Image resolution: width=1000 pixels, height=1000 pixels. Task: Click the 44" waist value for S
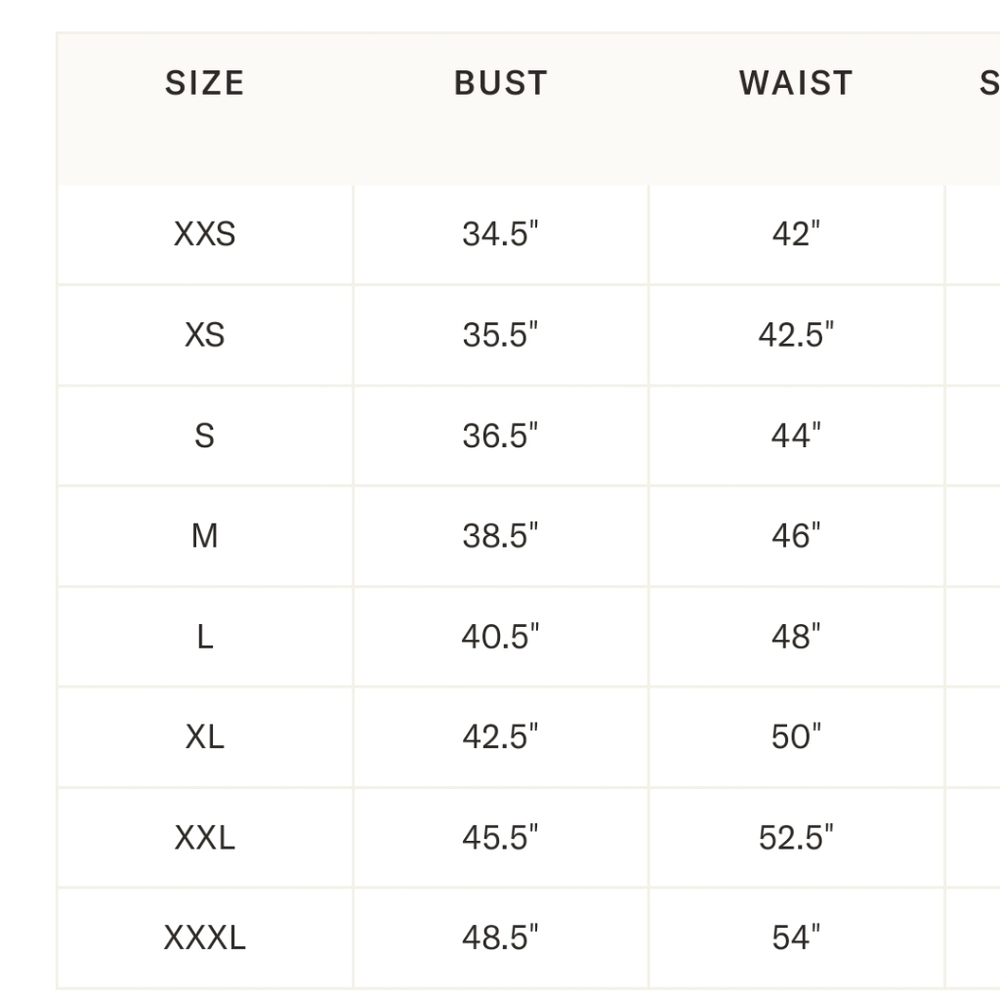click(796, 436)
